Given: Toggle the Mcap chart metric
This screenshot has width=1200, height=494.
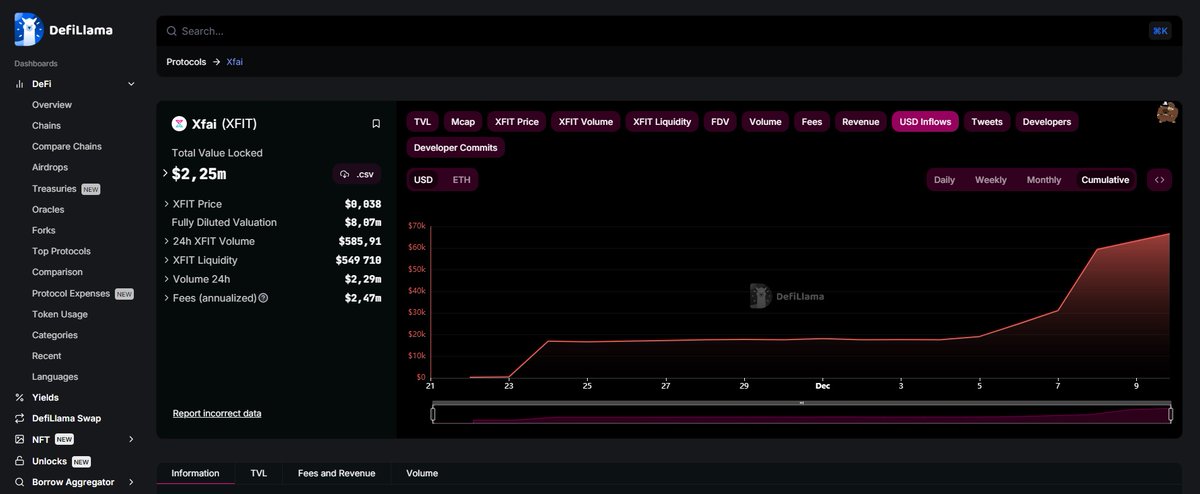Looking at the screenshot, I should (x=463, y=122).
